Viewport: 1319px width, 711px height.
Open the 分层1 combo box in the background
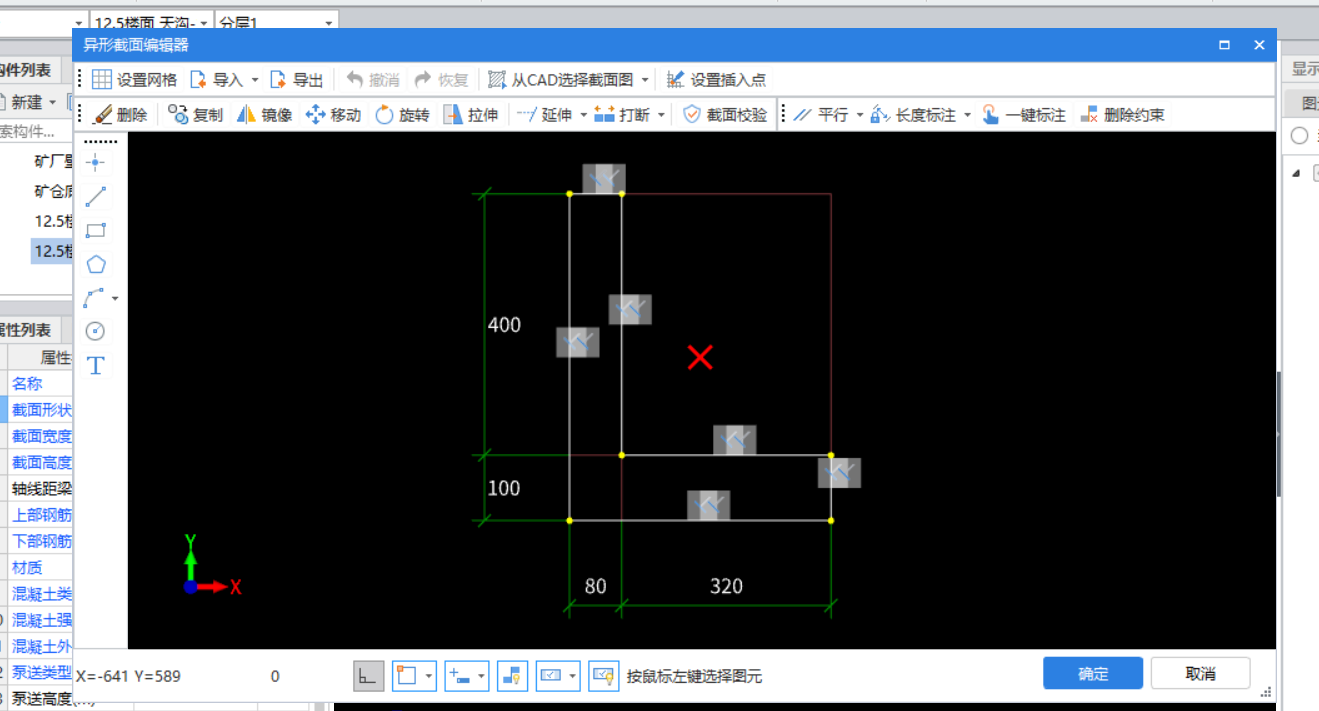click(x=277, y=22)
